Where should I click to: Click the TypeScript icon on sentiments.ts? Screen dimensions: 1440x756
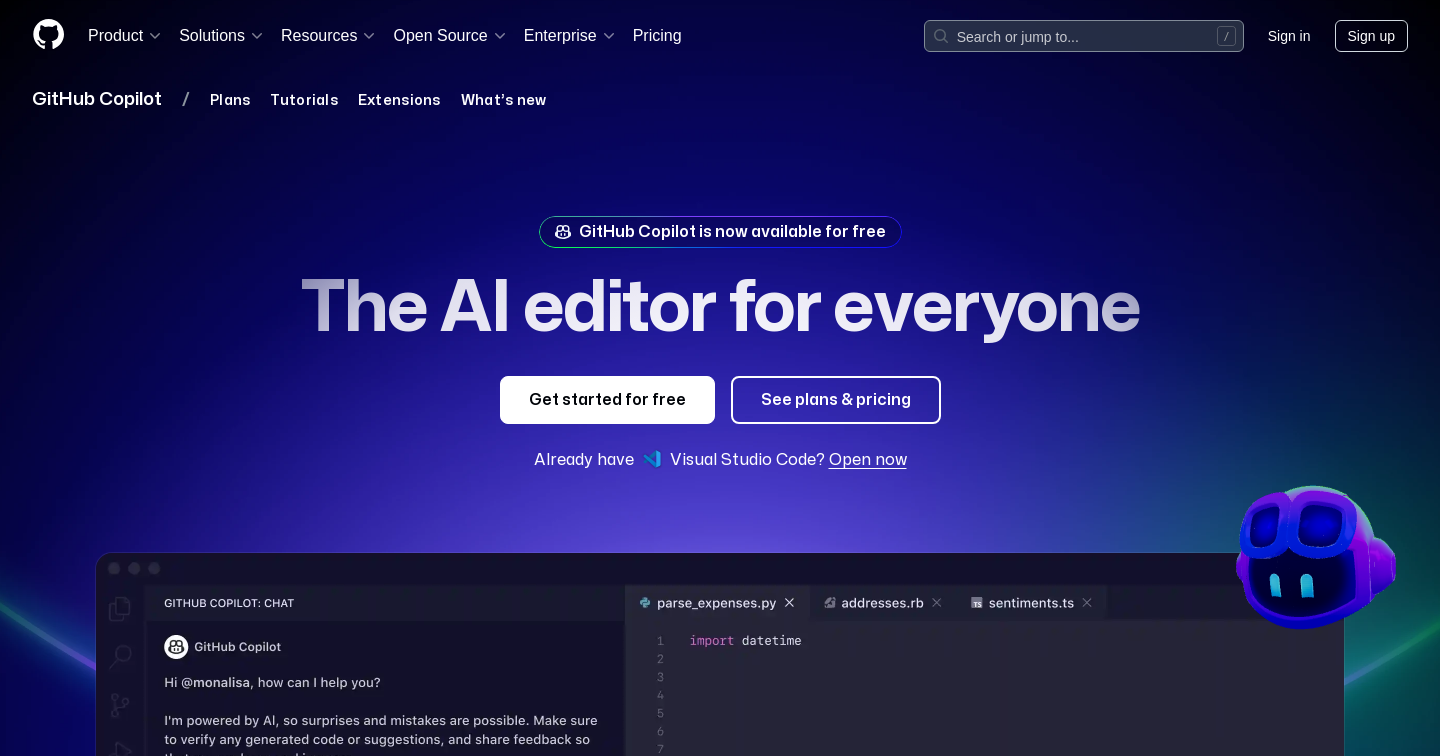[x=977, y=603]
